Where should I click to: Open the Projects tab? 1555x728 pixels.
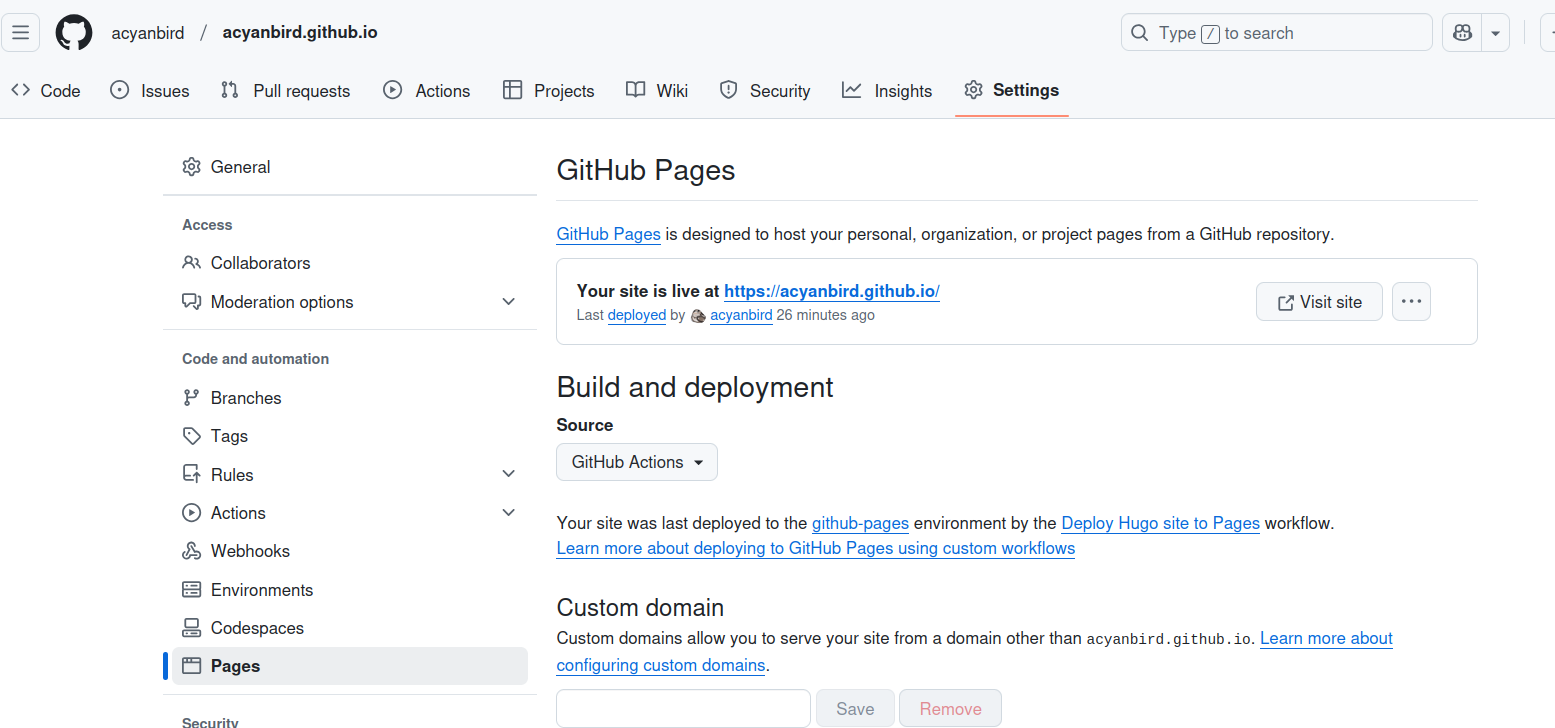(x=548, y=91)
